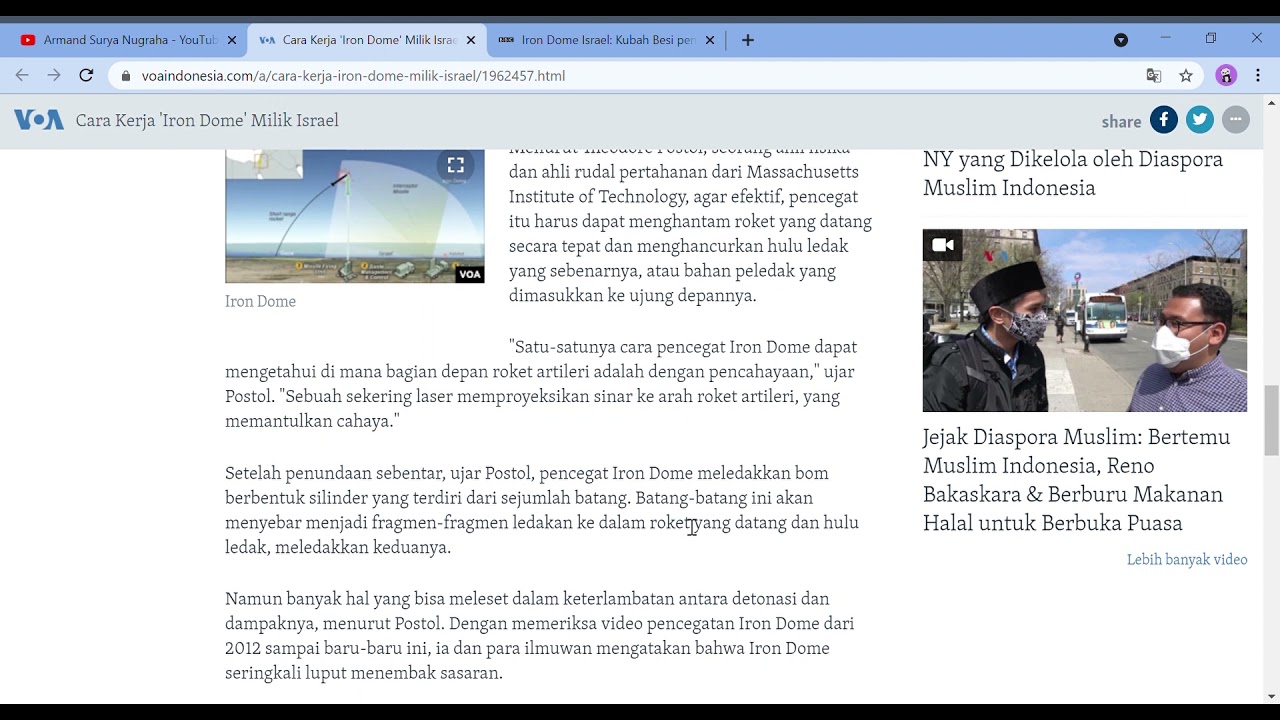Close the Cara Kerja Iron Dome tab
This screenshot has height=720, width=1280.
(471, 40)
